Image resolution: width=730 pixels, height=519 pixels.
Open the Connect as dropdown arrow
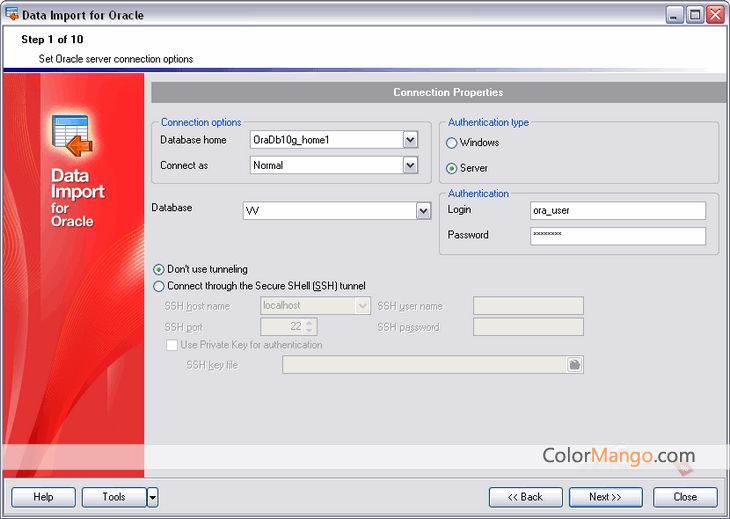(410, 165)
